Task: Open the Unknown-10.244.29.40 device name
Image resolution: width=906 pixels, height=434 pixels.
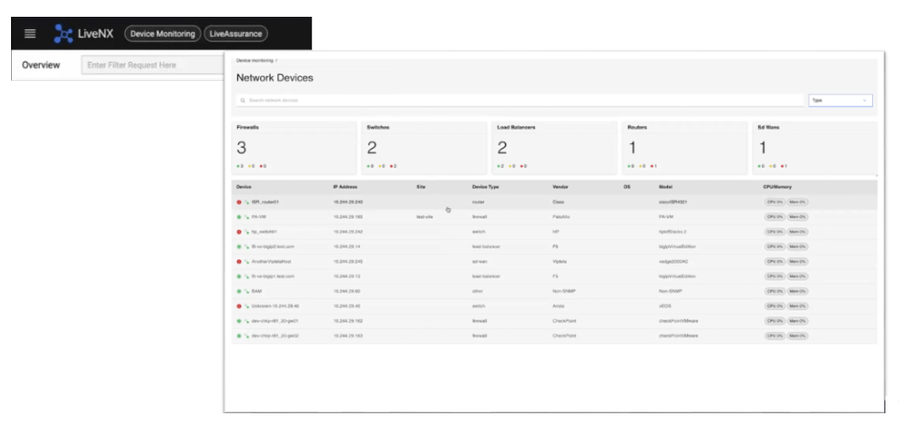Action: tap(276, 306)
